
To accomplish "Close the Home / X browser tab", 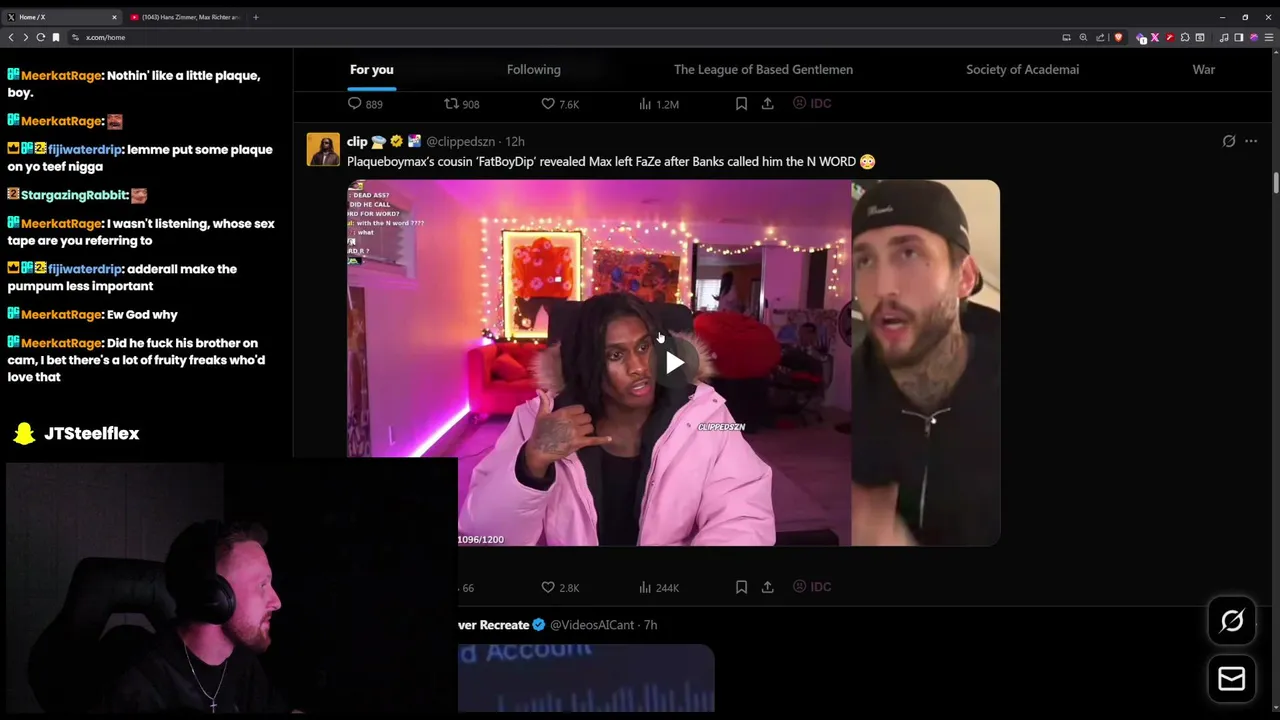I will point(114,17).
